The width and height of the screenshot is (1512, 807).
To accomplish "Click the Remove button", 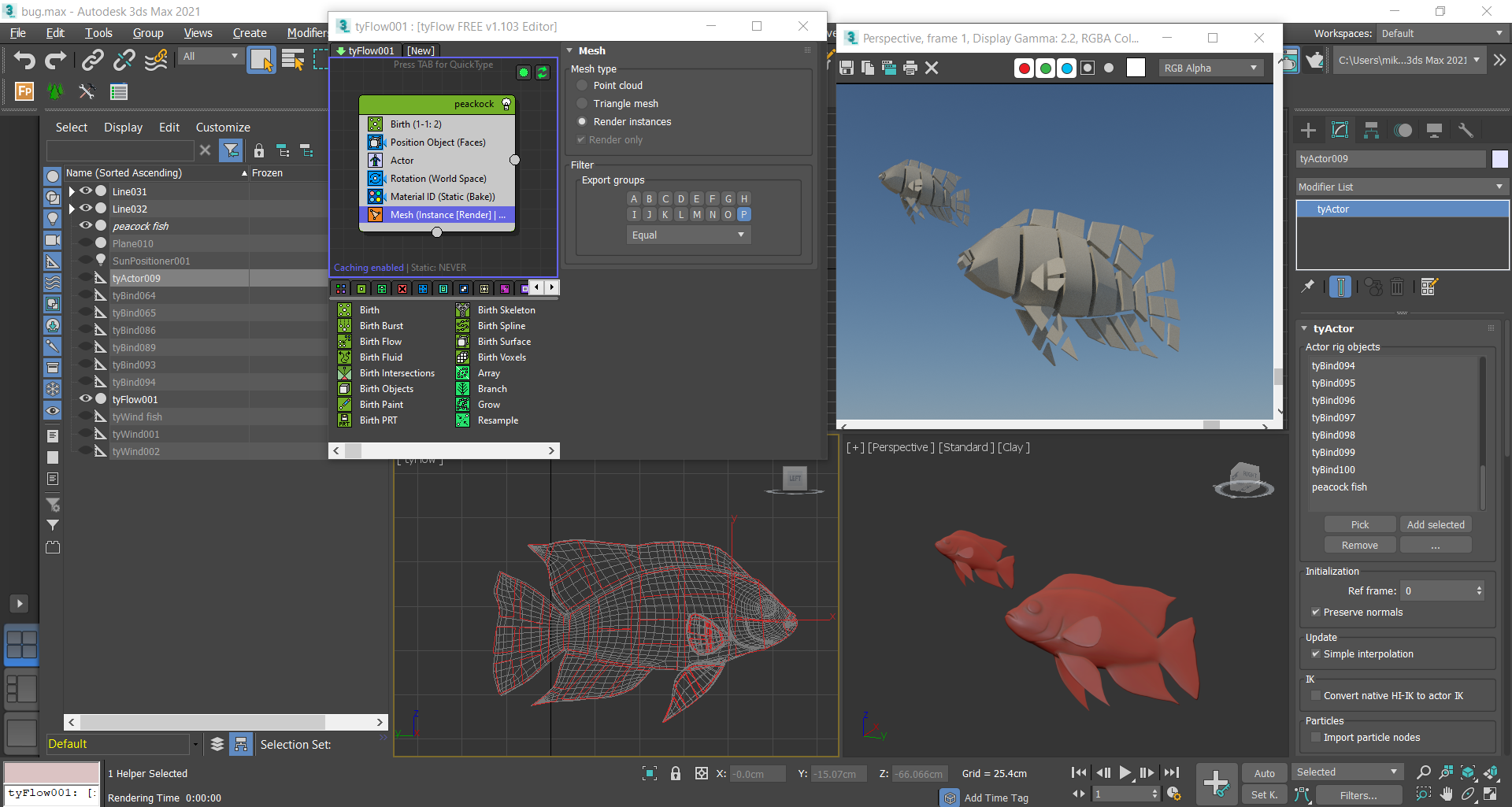I will coord(1360,546).
